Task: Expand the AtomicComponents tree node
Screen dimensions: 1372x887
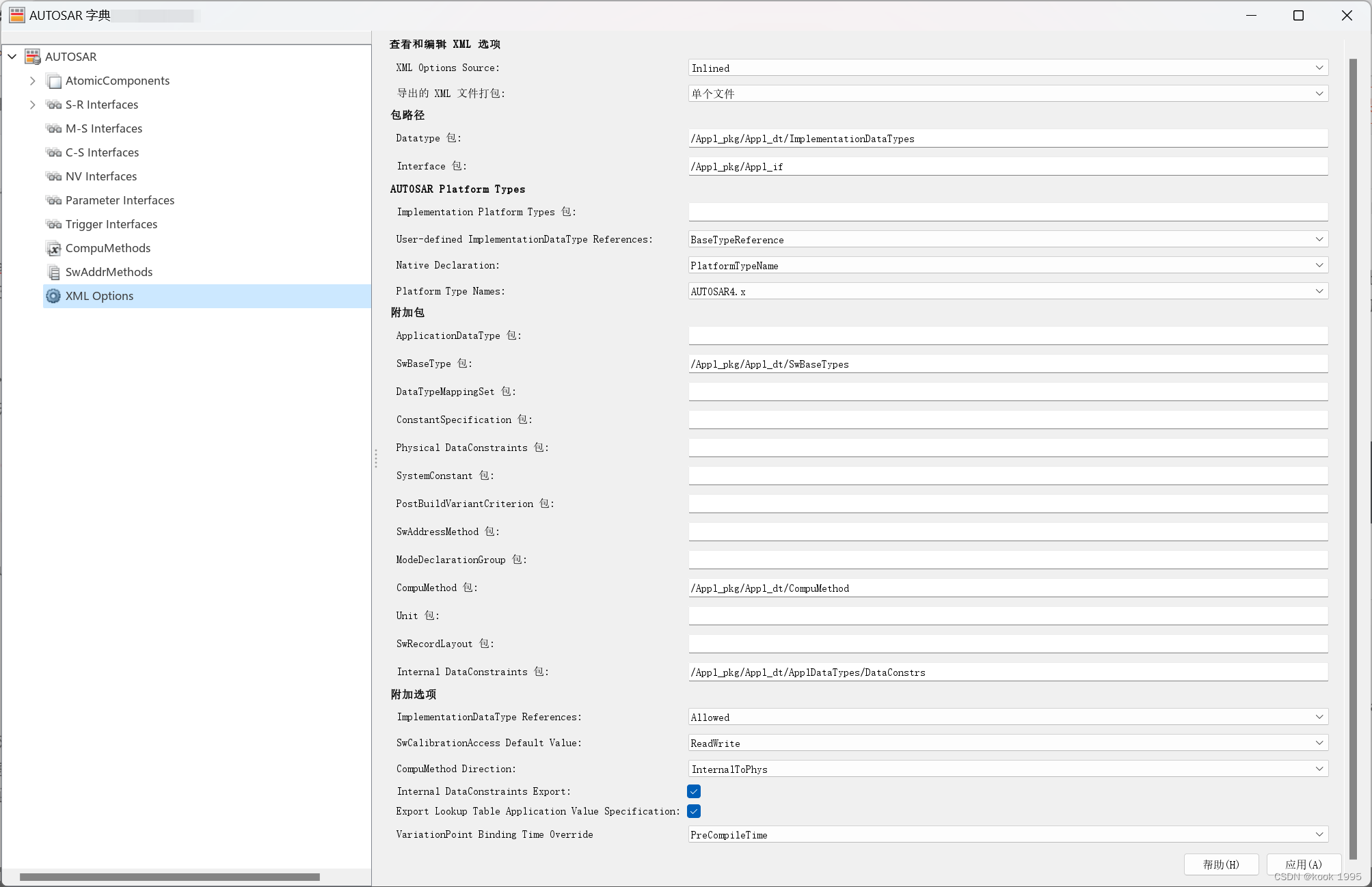Action: click(x=33, y=81)
